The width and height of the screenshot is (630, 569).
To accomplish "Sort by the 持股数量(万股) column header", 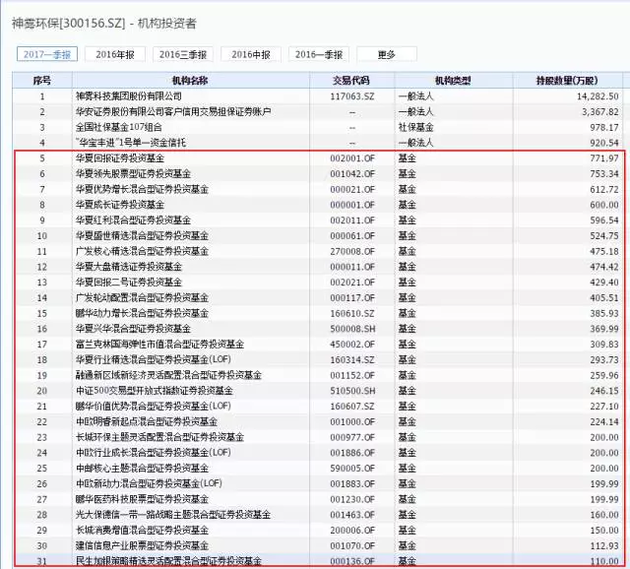I will coord(567,81).
